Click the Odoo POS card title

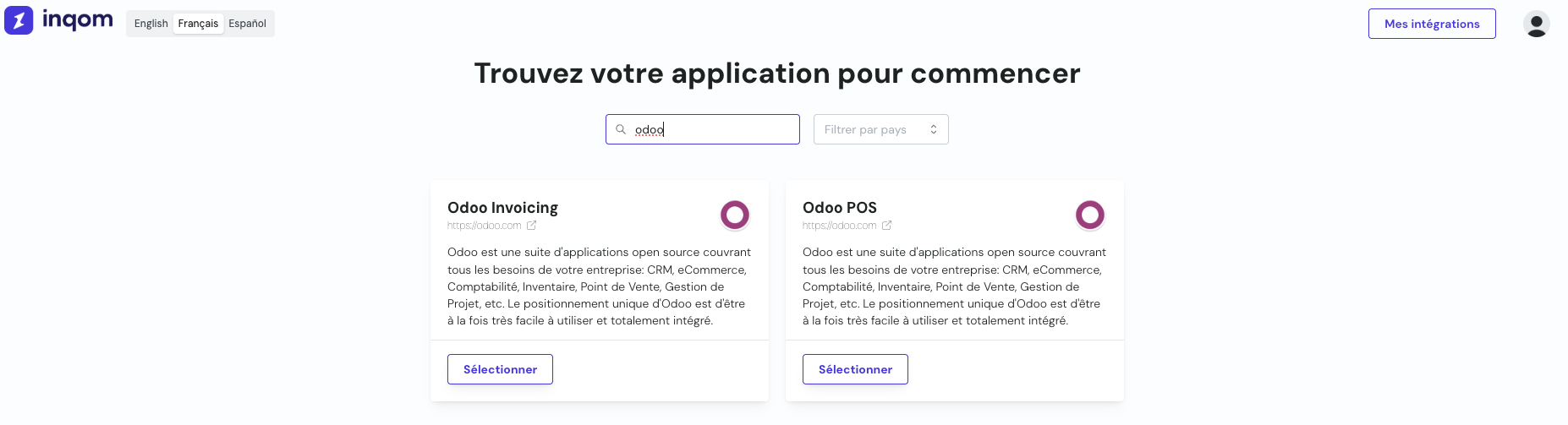click(x=839, y=208)
